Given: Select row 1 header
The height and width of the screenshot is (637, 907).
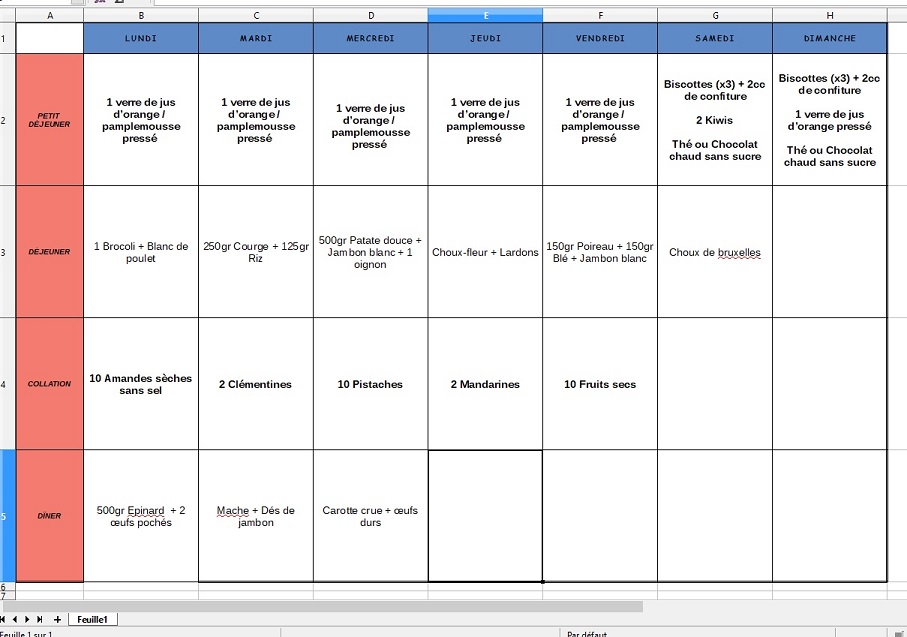Looking at the screenshot, I should click(8, 38).
